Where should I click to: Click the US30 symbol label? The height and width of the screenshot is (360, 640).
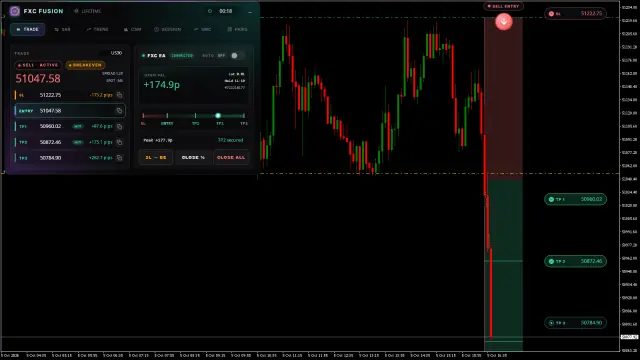[116, 53]
